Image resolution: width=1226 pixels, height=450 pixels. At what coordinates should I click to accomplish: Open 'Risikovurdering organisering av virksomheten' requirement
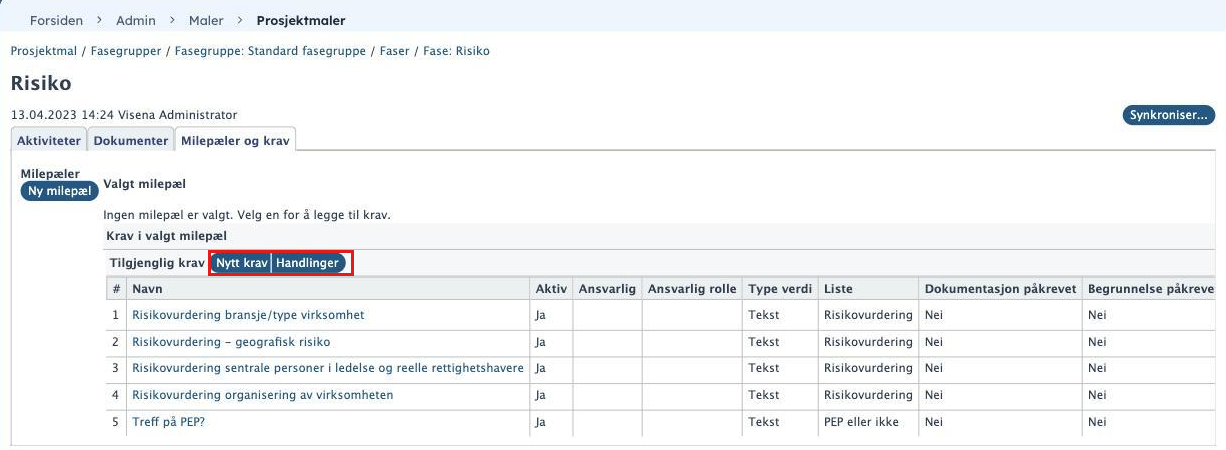[262, 395]
